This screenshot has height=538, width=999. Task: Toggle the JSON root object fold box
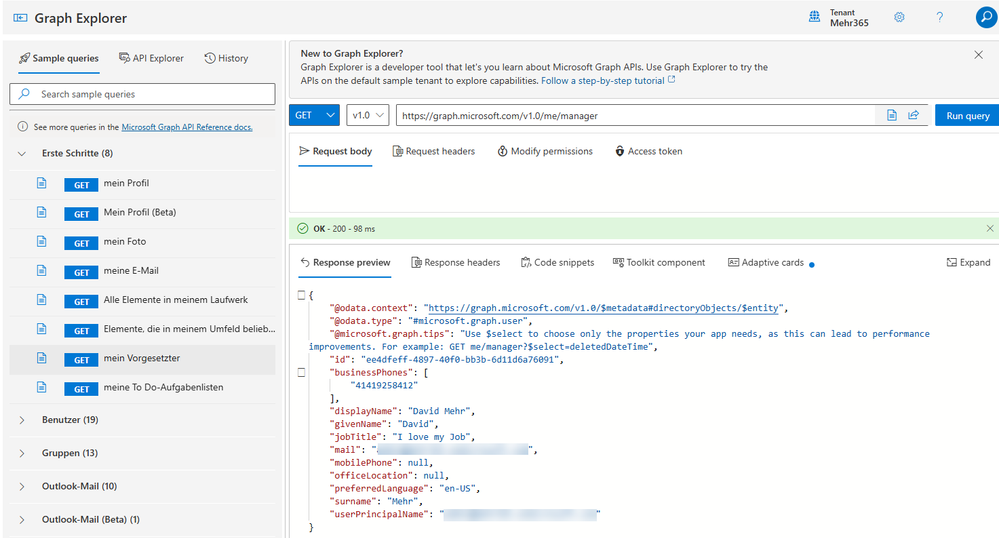(x=301, y=294)
